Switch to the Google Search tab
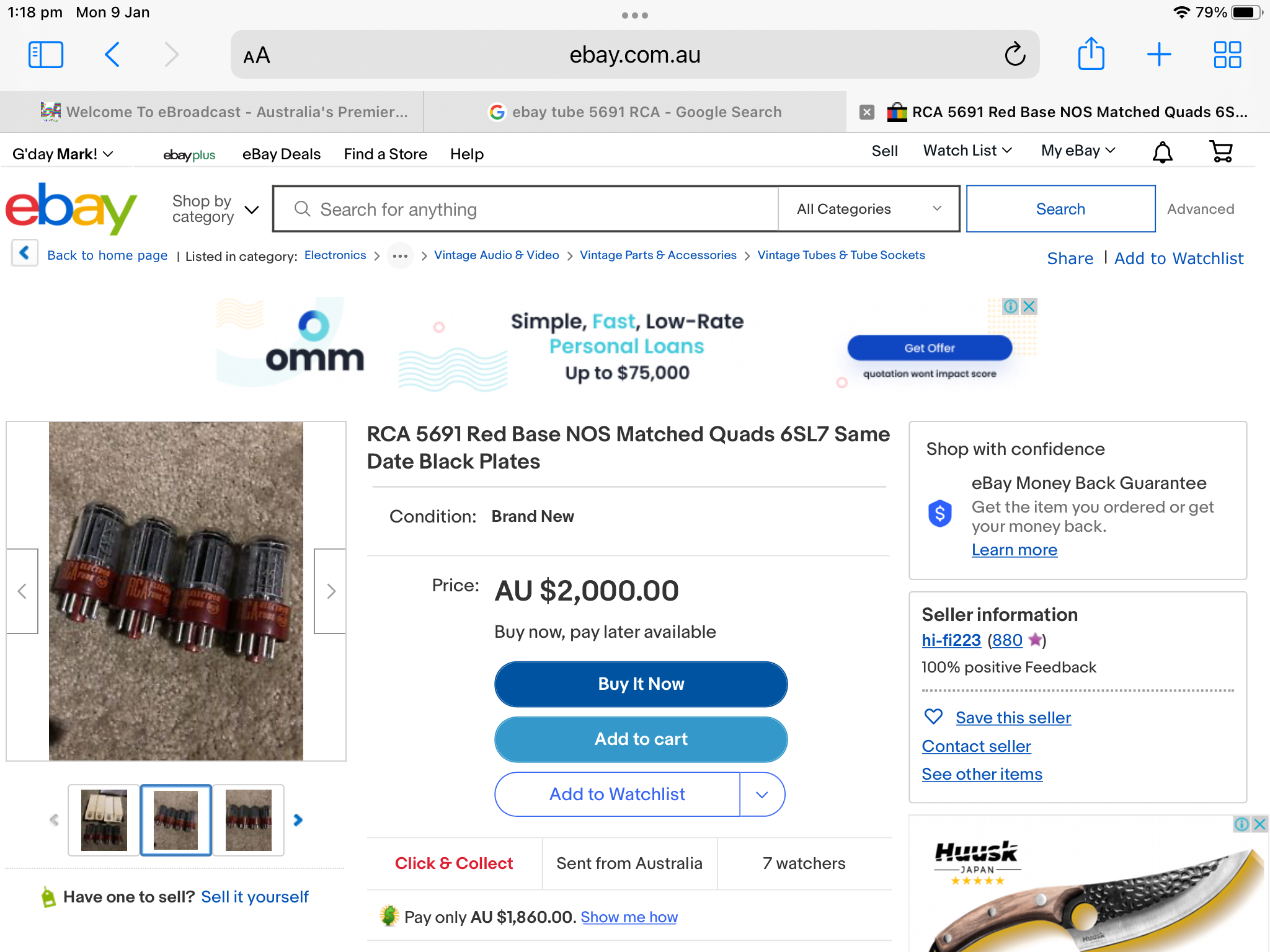Image resolution: width=1270 pixels, height=952 pixels. point(635,112)
